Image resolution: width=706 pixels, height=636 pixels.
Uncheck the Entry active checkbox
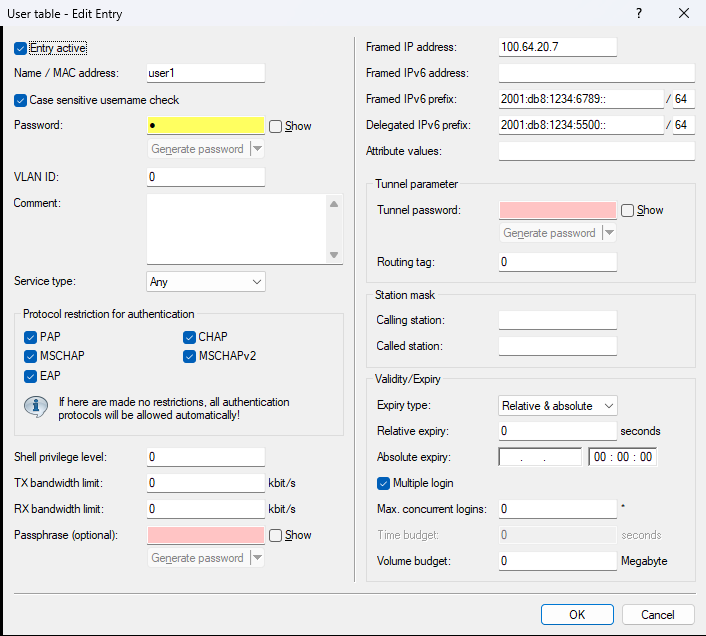(x=21, y=48)
